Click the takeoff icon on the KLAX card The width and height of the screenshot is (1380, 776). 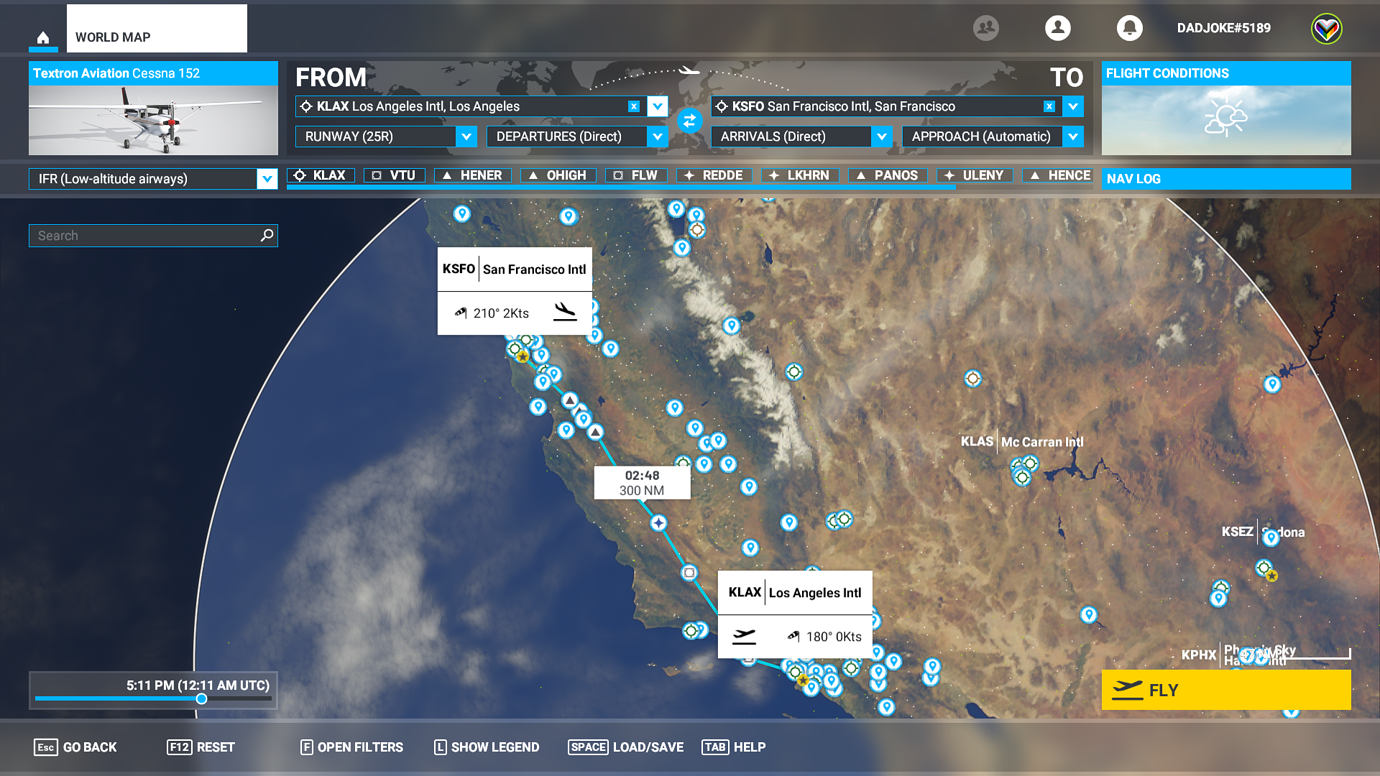pos(743,636)
